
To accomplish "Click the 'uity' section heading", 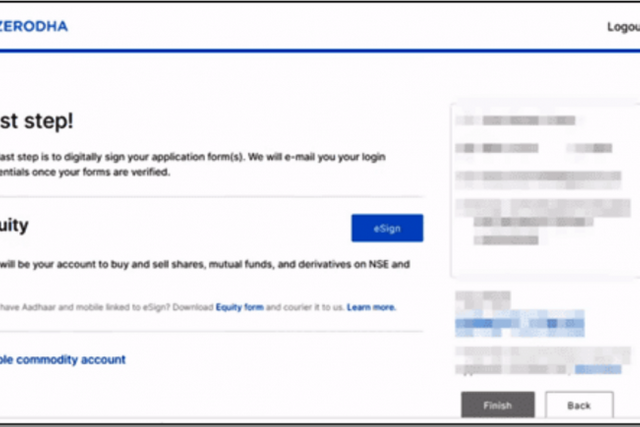I will pyautogui.click(x=14, y=225).
